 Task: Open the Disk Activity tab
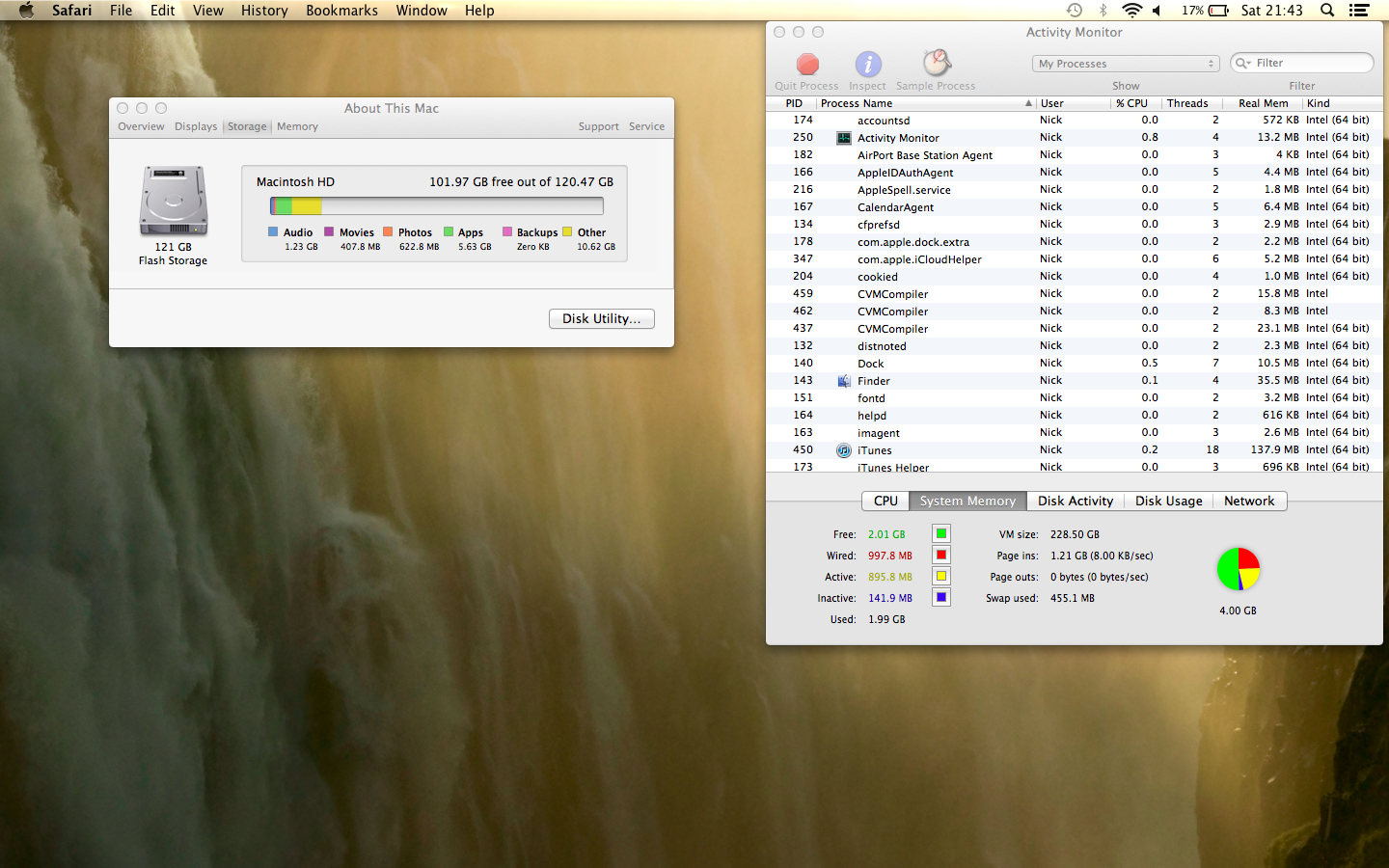[1076, 501]
